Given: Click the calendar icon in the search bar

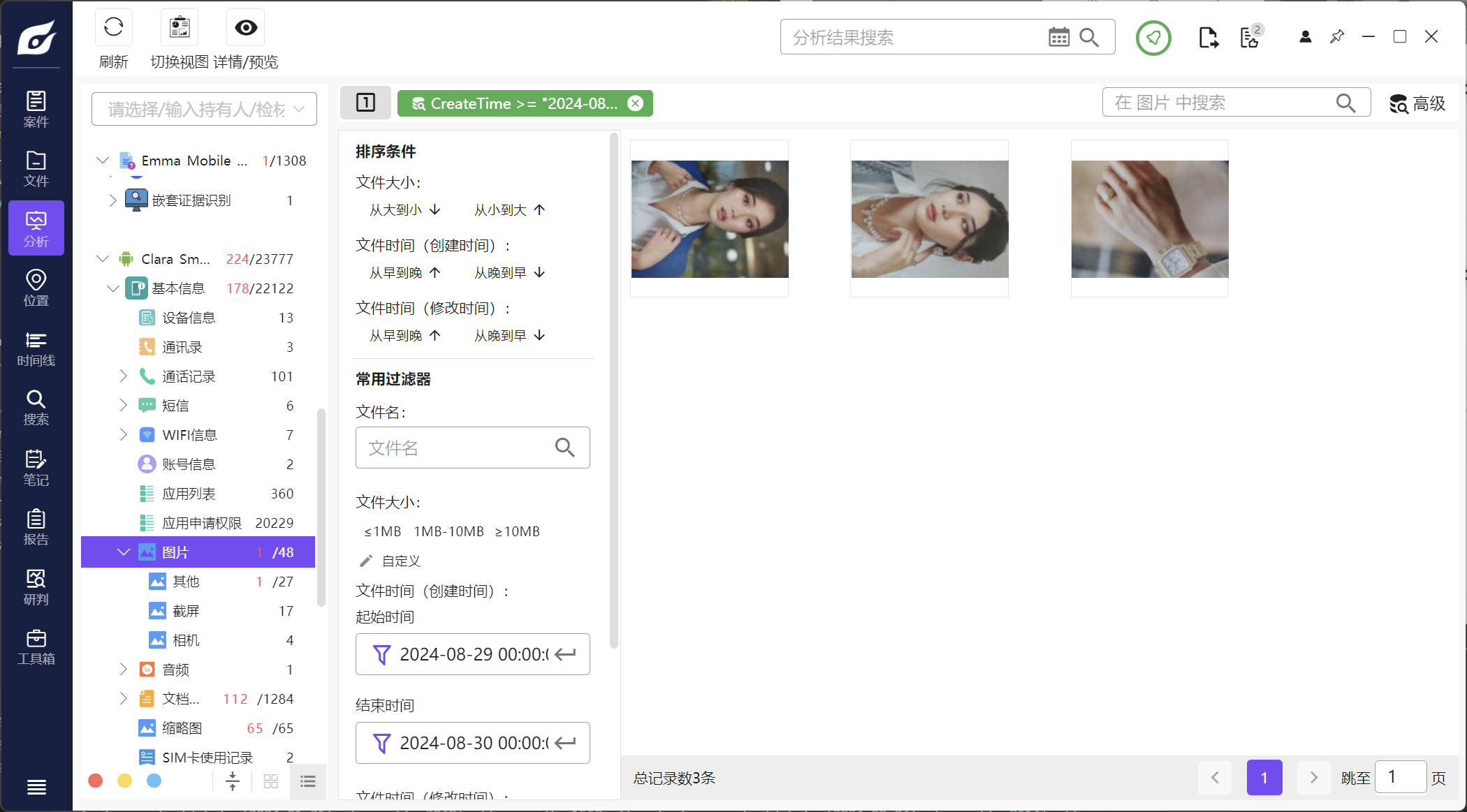Looking at the screenshot, I should tap(1059, 38).
